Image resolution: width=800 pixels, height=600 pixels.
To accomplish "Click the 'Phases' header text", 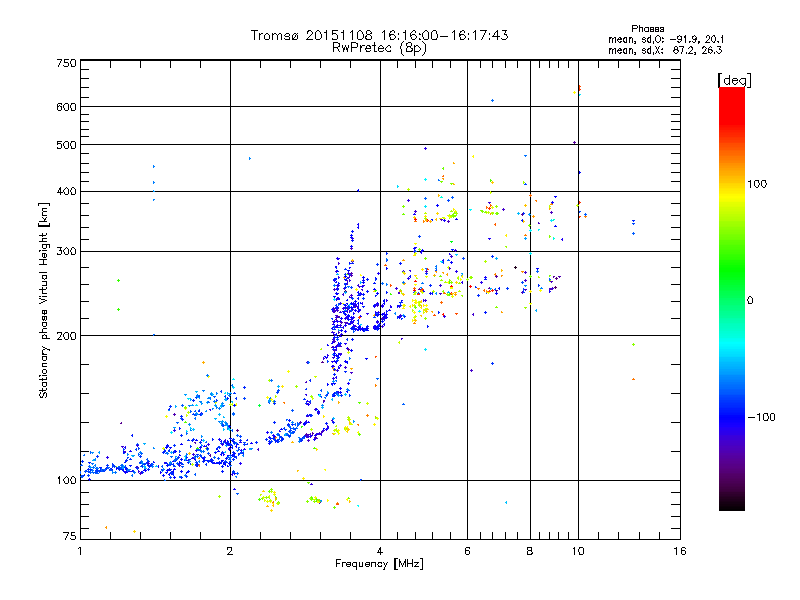I will 647,29.
